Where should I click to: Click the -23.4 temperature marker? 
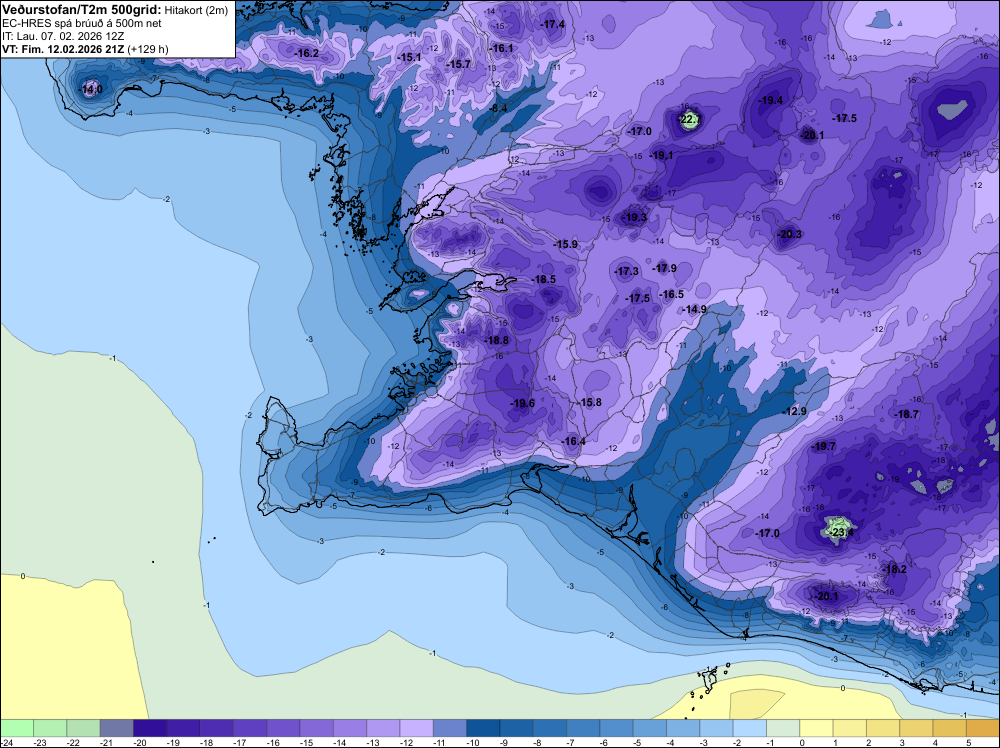coord(841,532)
